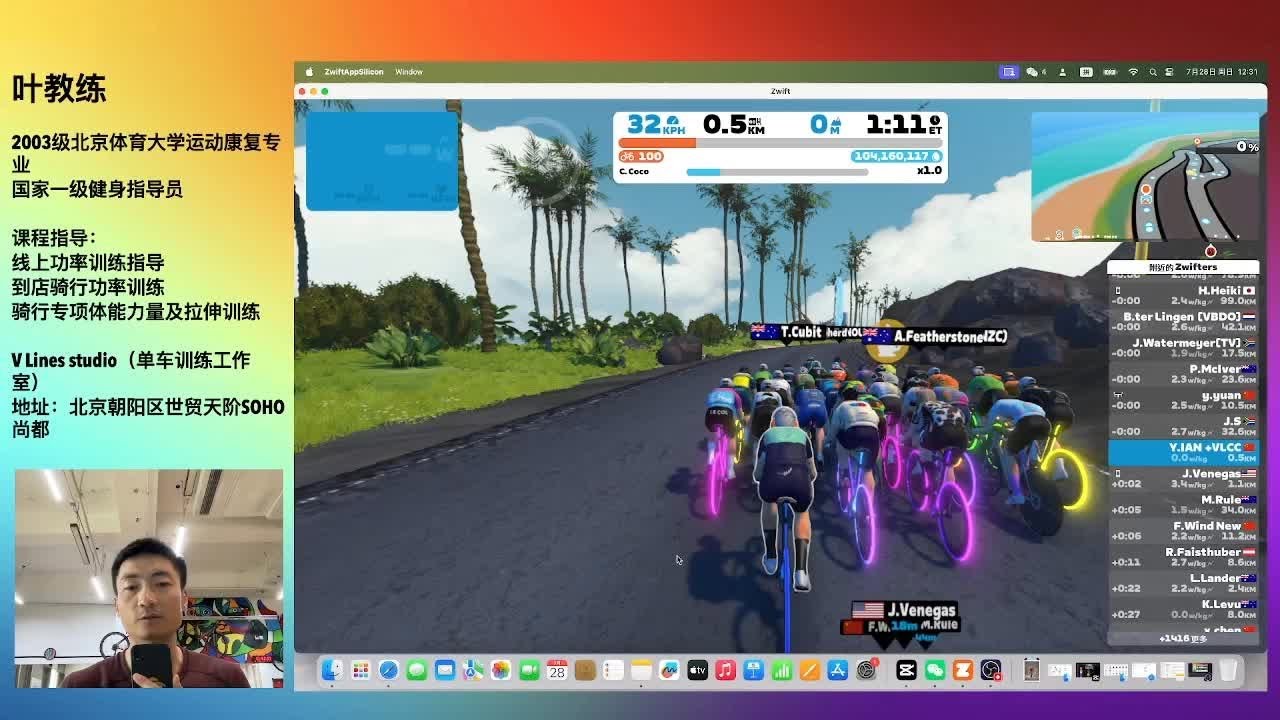Click the blue overlay panel top-left
This screenshot has height=720, width=1280.
pos(382,161)
